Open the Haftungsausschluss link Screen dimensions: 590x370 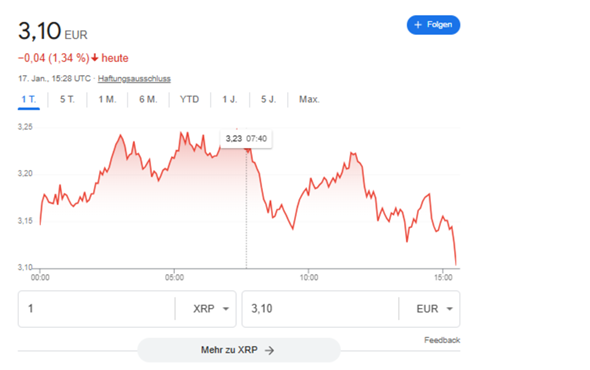134,79
